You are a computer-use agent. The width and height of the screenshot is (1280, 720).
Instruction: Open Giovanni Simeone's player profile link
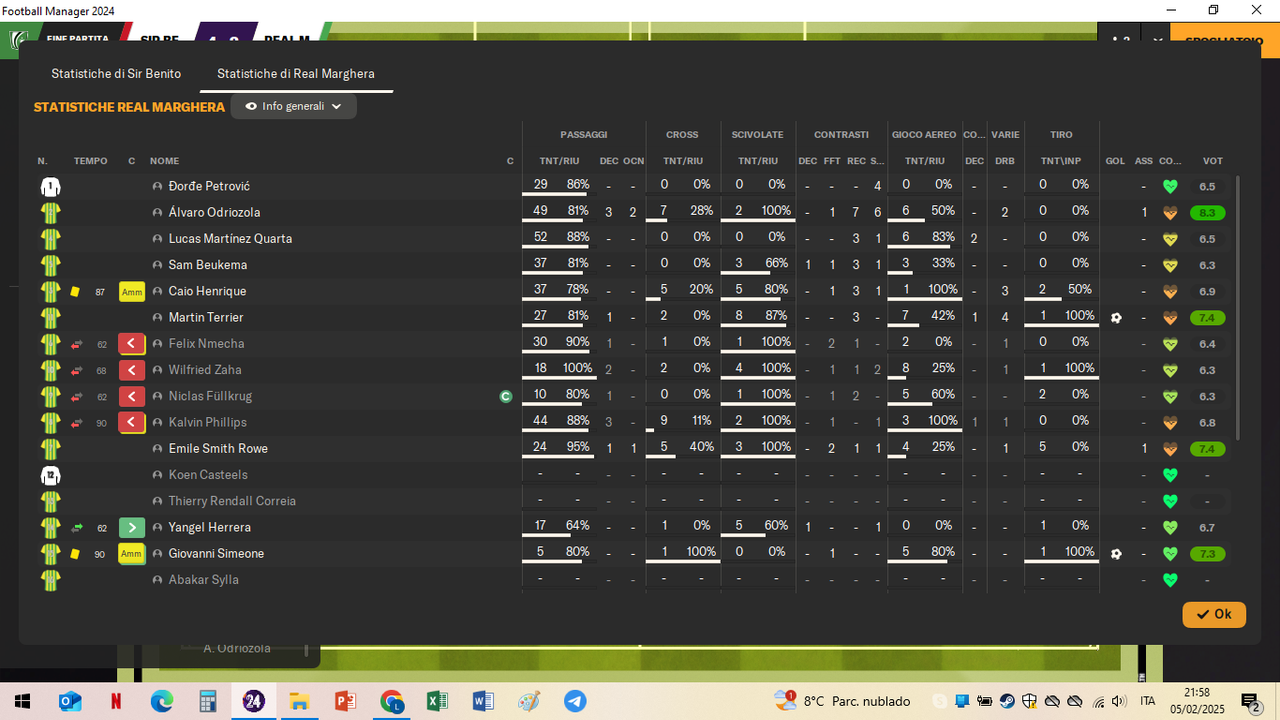[216, 554]
